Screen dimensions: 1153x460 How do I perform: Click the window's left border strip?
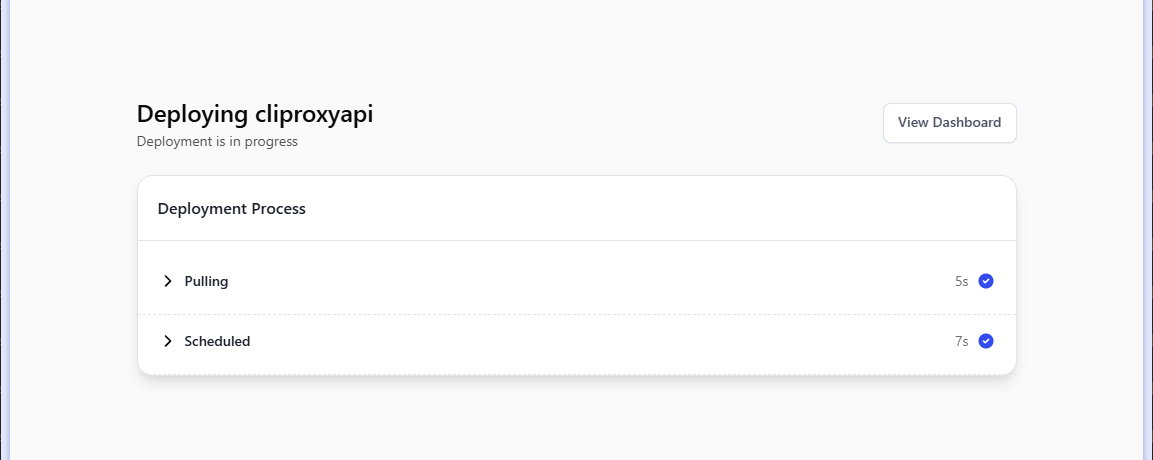point(5,230)
